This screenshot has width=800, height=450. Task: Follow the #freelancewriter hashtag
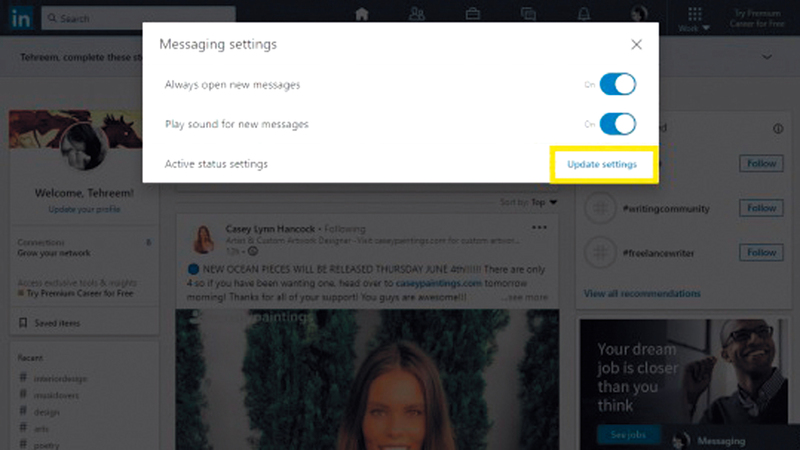761,254
